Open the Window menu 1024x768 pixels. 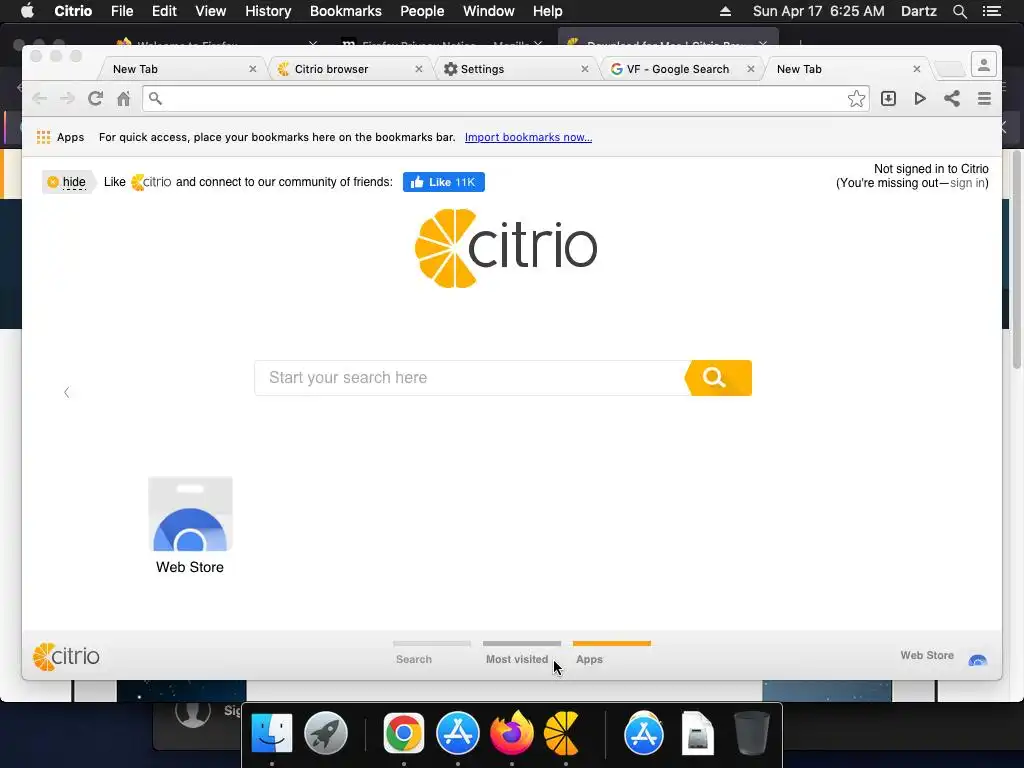coord(488,11)
